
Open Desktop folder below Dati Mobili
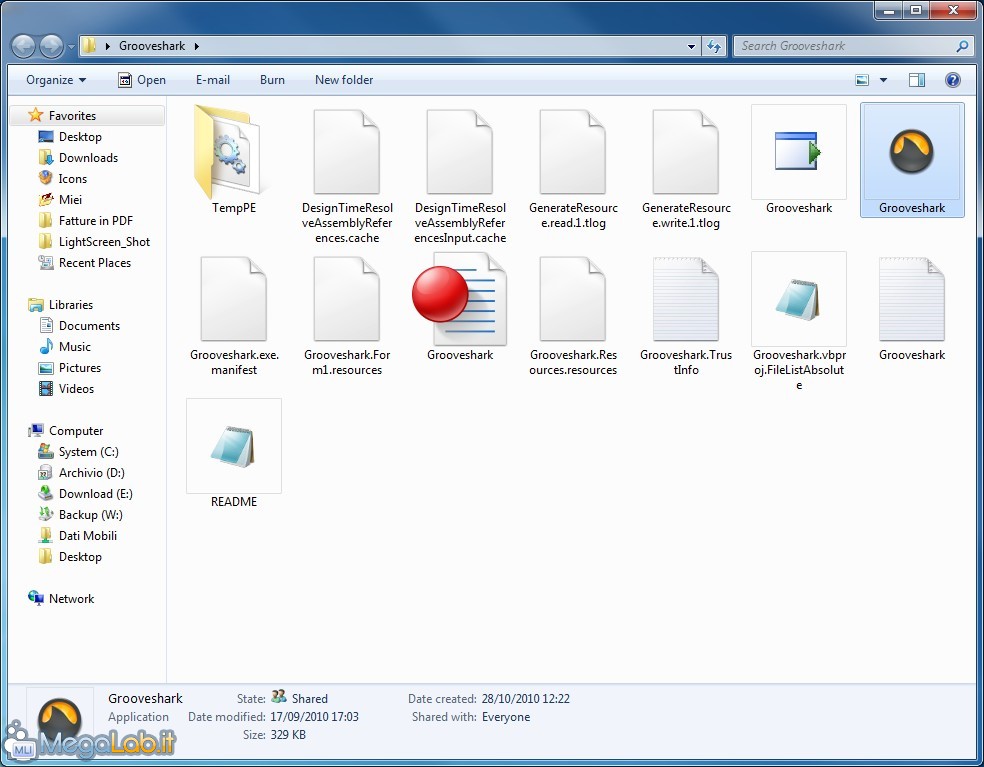(80, 557)
